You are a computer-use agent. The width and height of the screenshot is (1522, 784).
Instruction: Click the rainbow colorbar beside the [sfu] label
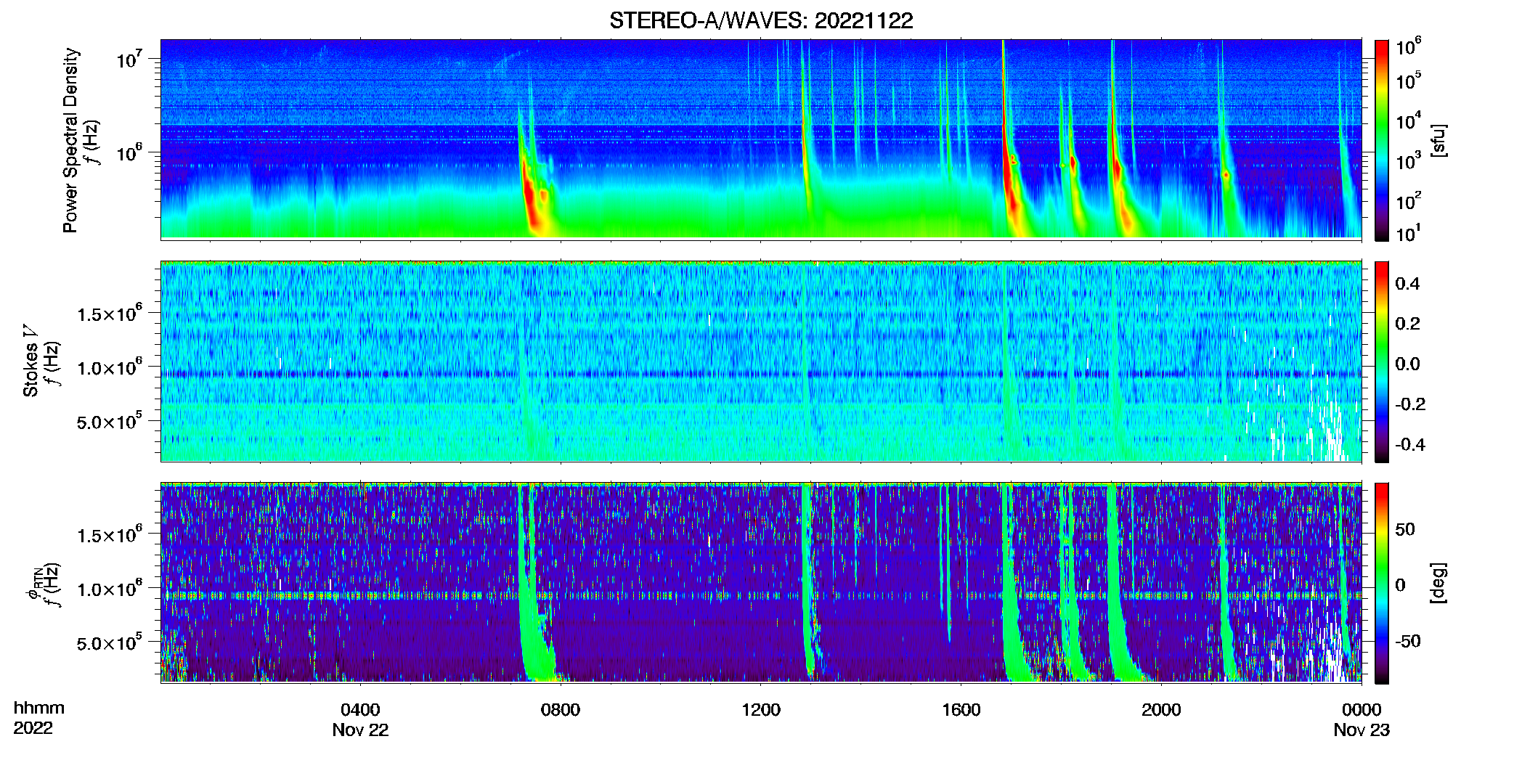1381,140
